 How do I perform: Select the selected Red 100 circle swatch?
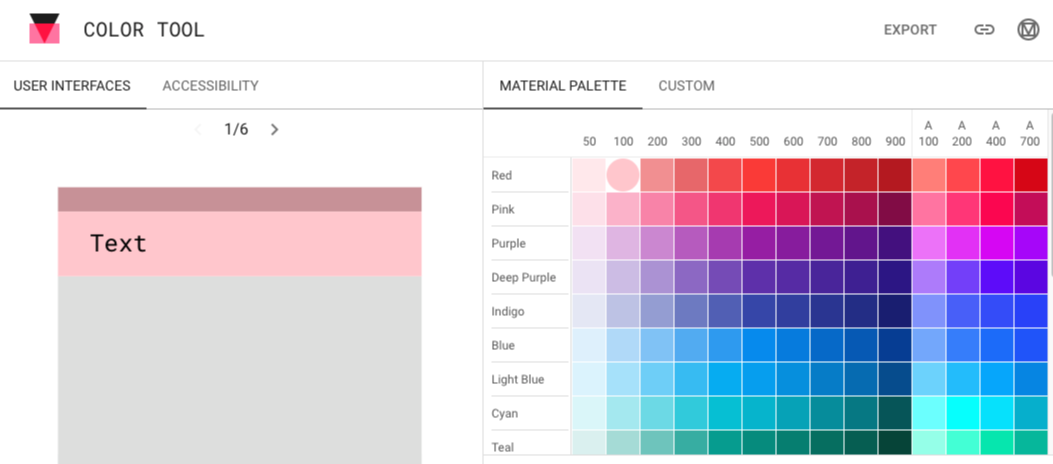tap(622, 175)
